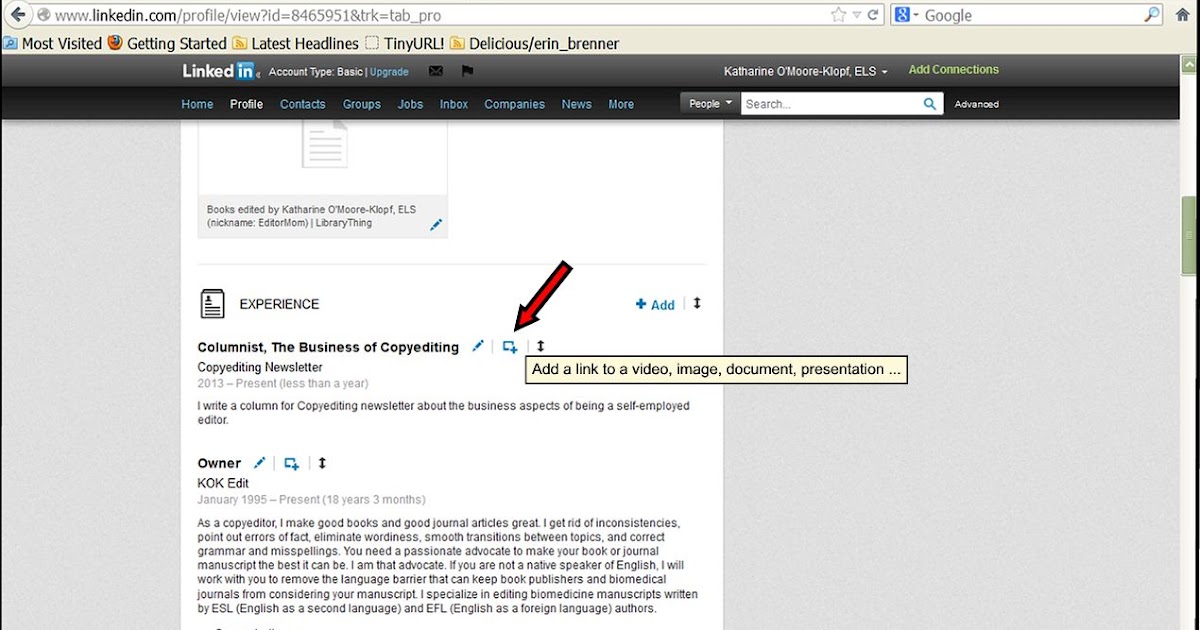
Task: Open the News nav item
Action: [x=577, y=104]
